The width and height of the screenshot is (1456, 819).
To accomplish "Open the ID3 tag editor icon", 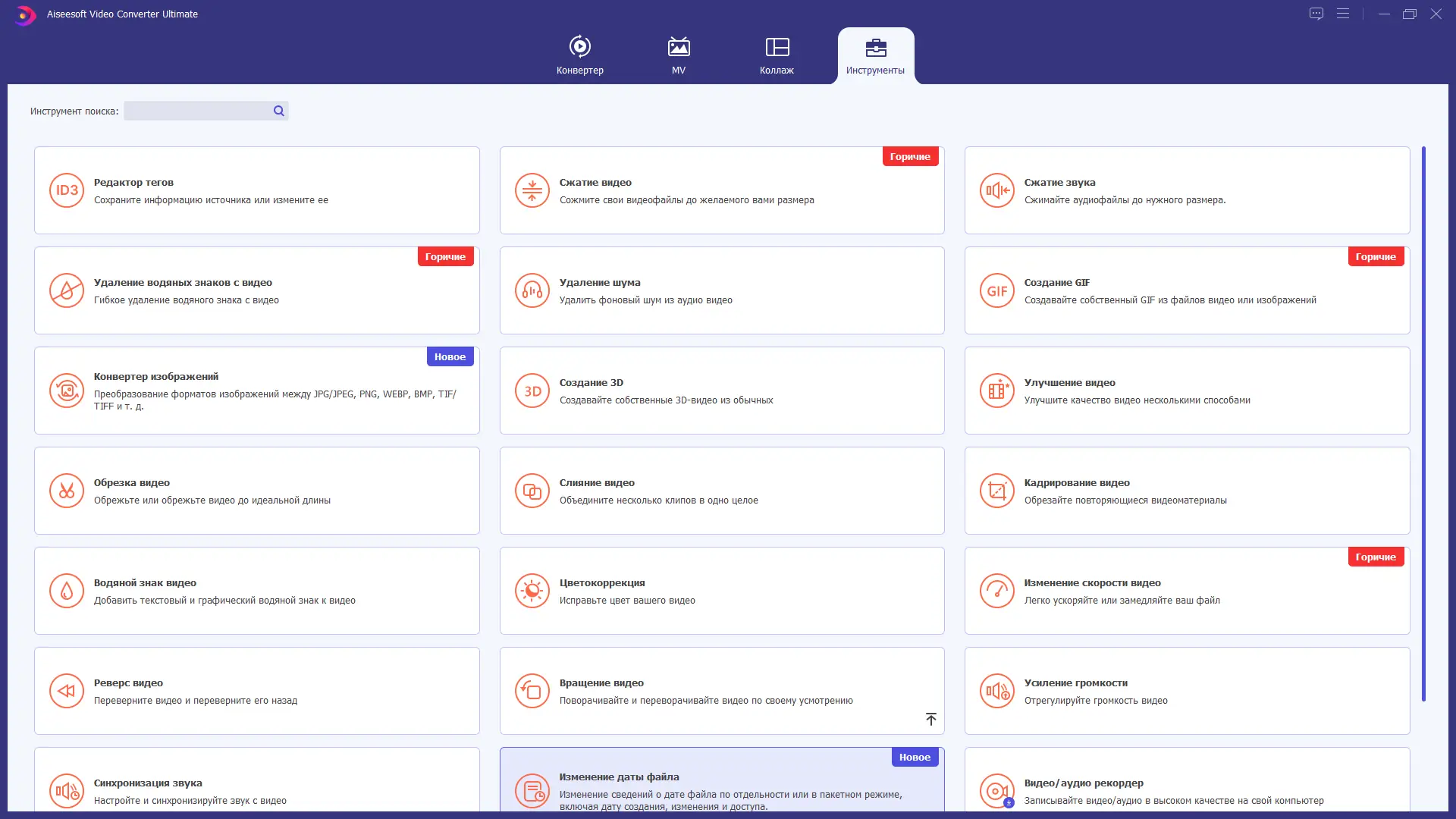I will tap(67, 190).
